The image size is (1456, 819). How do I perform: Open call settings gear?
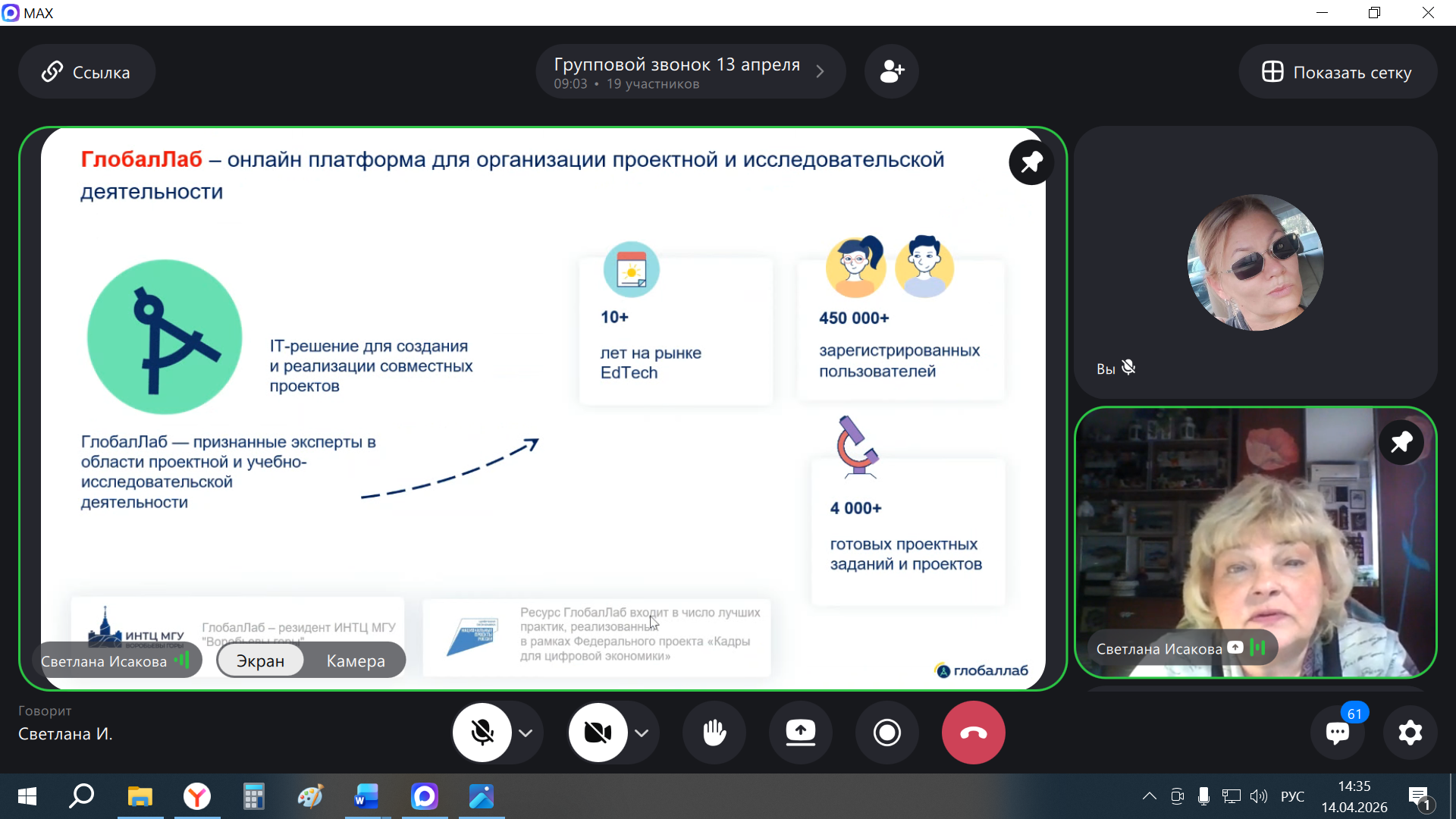coord(1410,733)
